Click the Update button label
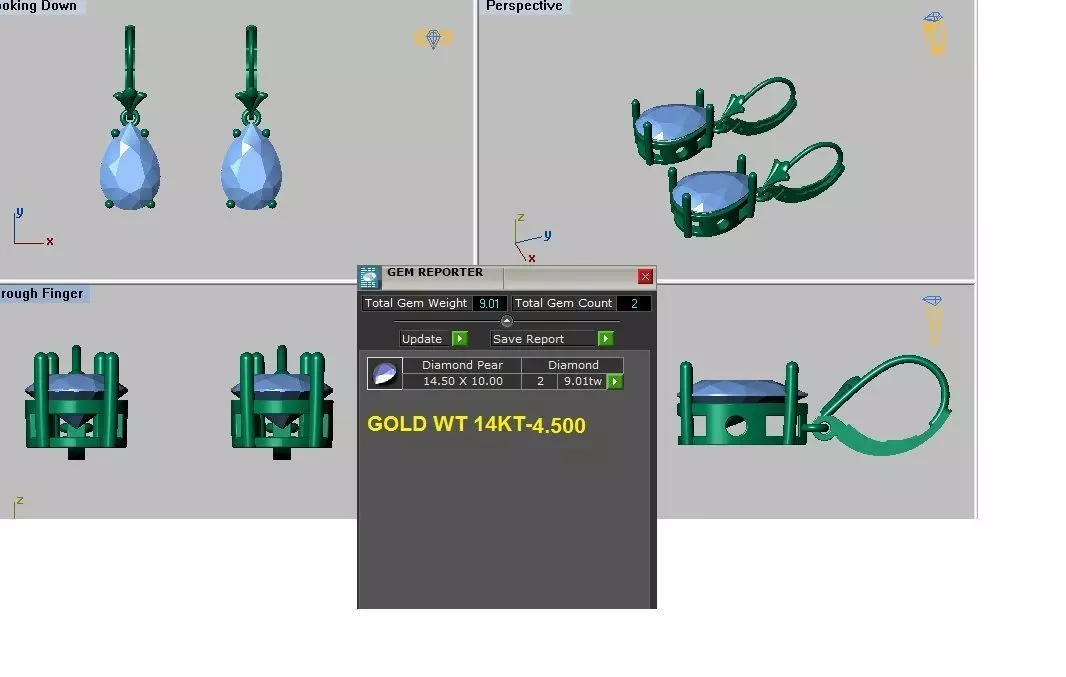The height and width of the screenshot is (677, 1066). tap(422, 338)
